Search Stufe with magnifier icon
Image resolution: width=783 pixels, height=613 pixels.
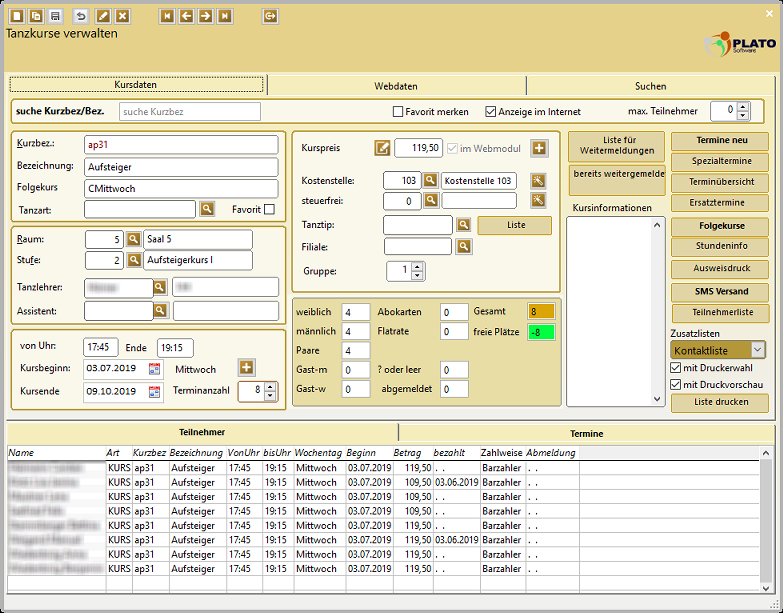[133, 260]
